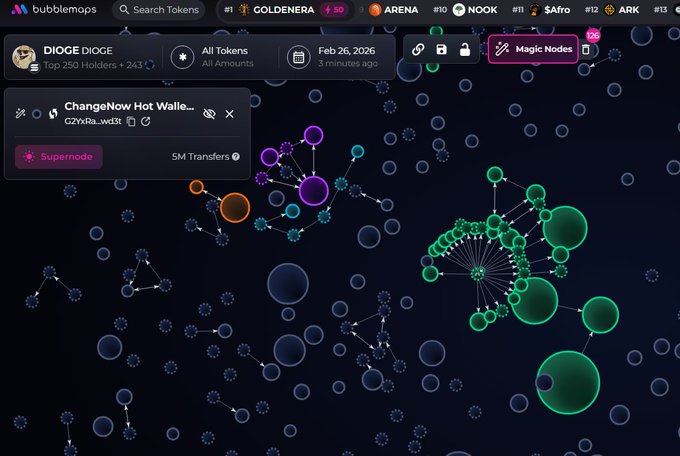Click the ChangeNow Hot Wallet title text
Screen dimensions: 680x456
point(129,106)
